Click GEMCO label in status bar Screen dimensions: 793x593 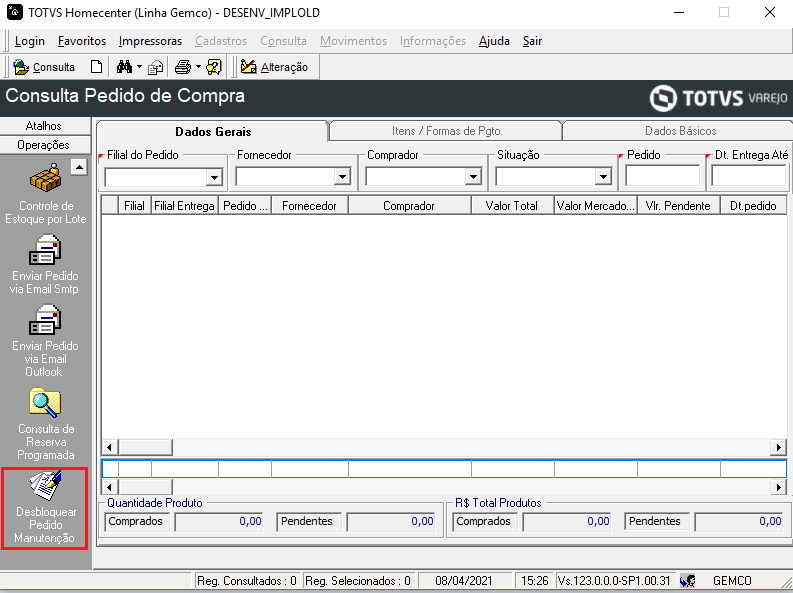pos(732,581)
